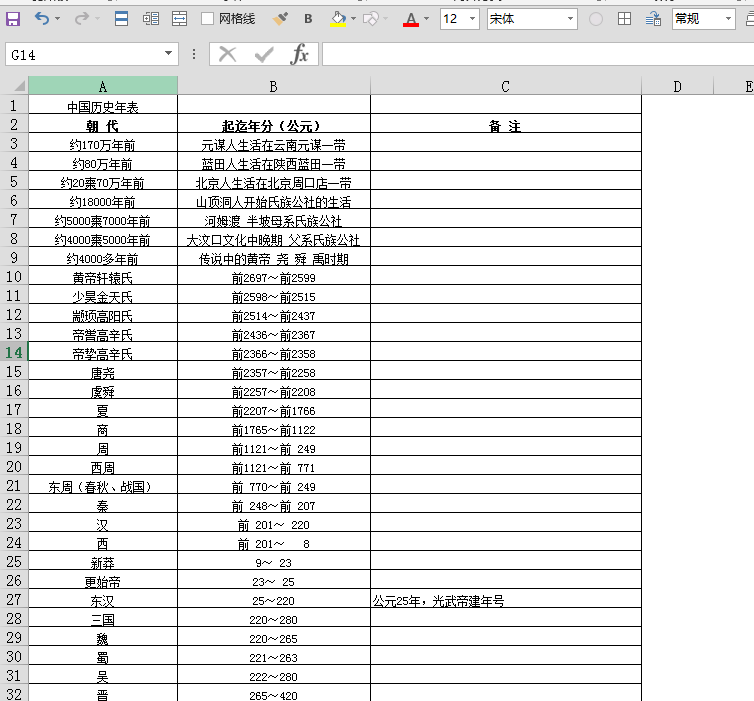Click the cell 黄帝轩辕氏
754x701 pixels.
pos(103,276)
